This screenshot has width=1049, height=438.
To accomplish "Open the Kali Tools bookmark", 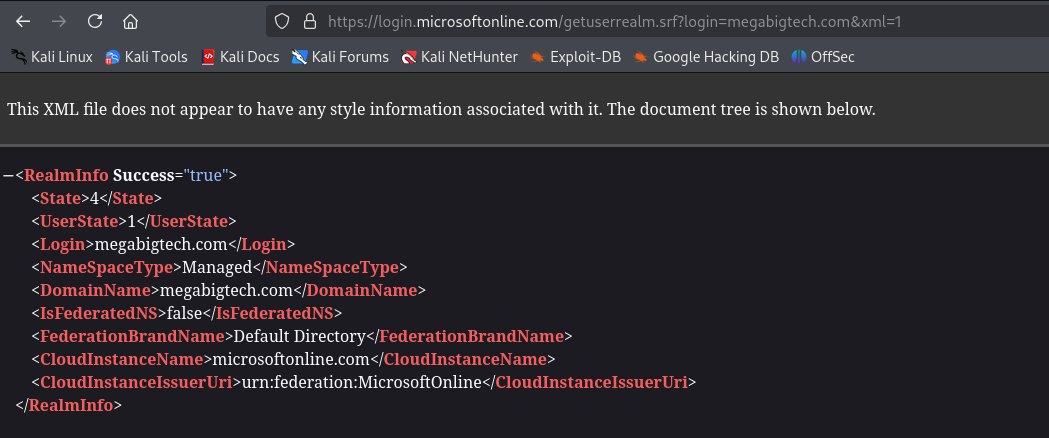I will [x=146, y=58].
